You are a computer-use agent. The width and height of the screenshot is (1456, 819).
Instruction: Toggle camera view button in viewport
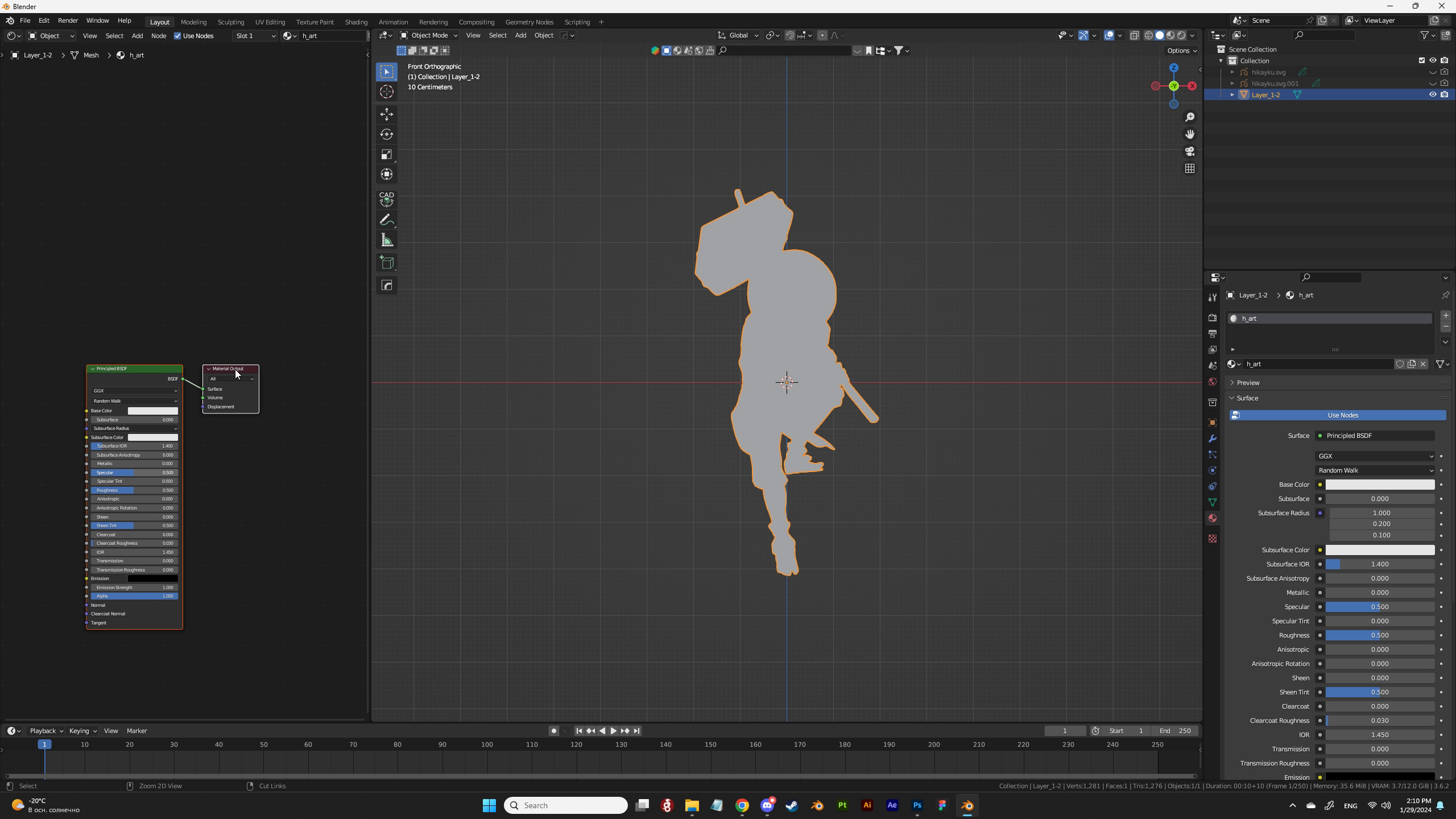1190,151
